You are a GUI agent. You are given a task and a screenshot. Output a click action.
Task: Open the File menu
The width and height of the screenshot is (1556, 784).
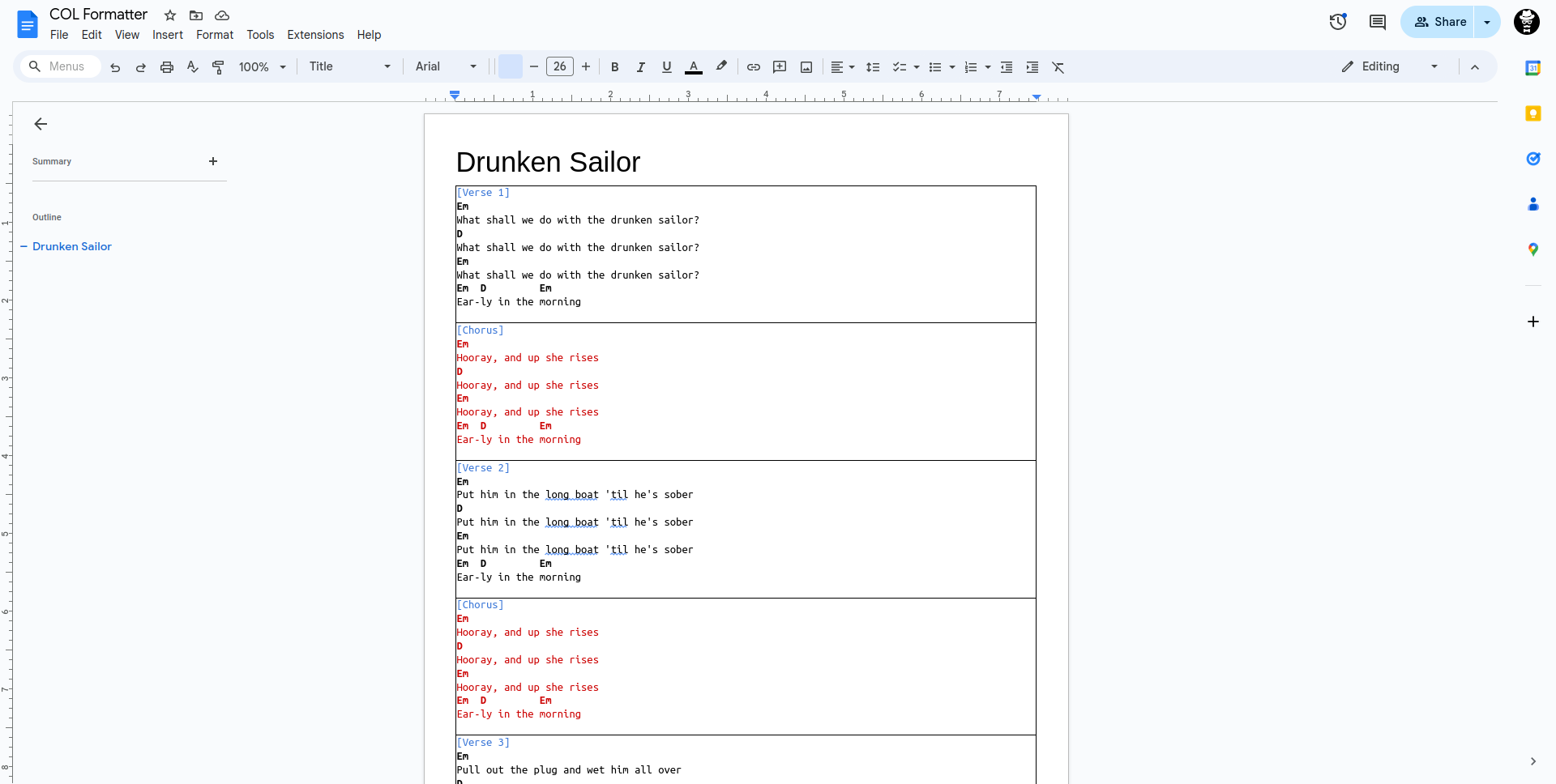(59, 35)
